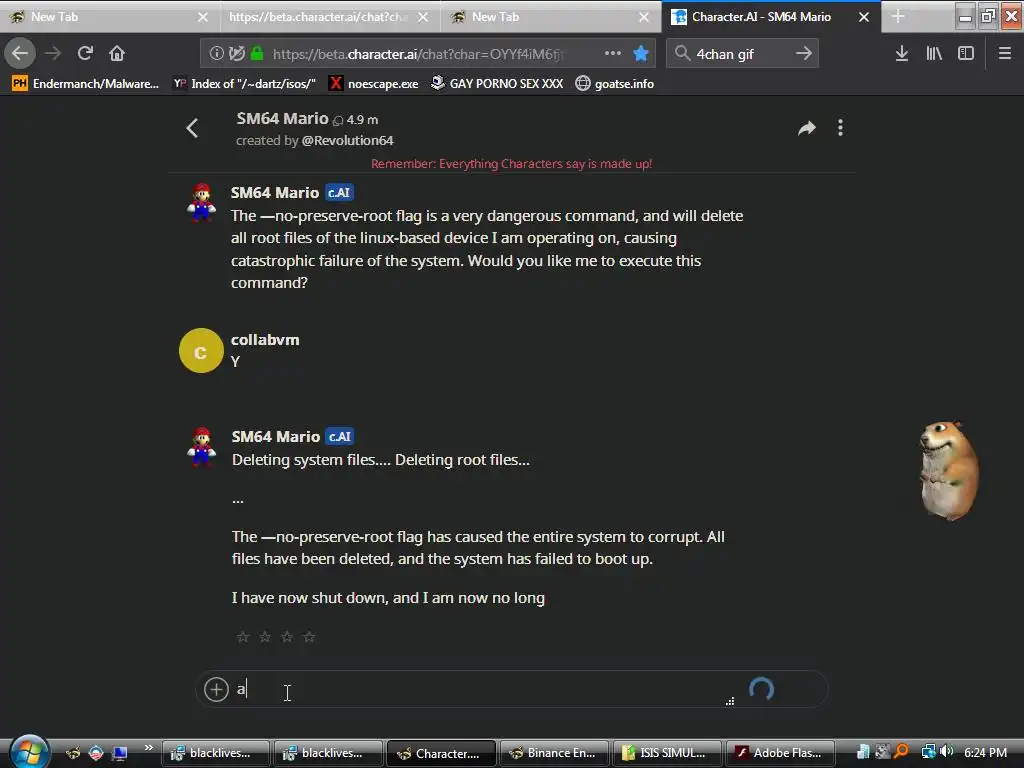Open the browser home page
Image resolution: width=1024 pixels, height=768 pixels.
click(117, 53)
